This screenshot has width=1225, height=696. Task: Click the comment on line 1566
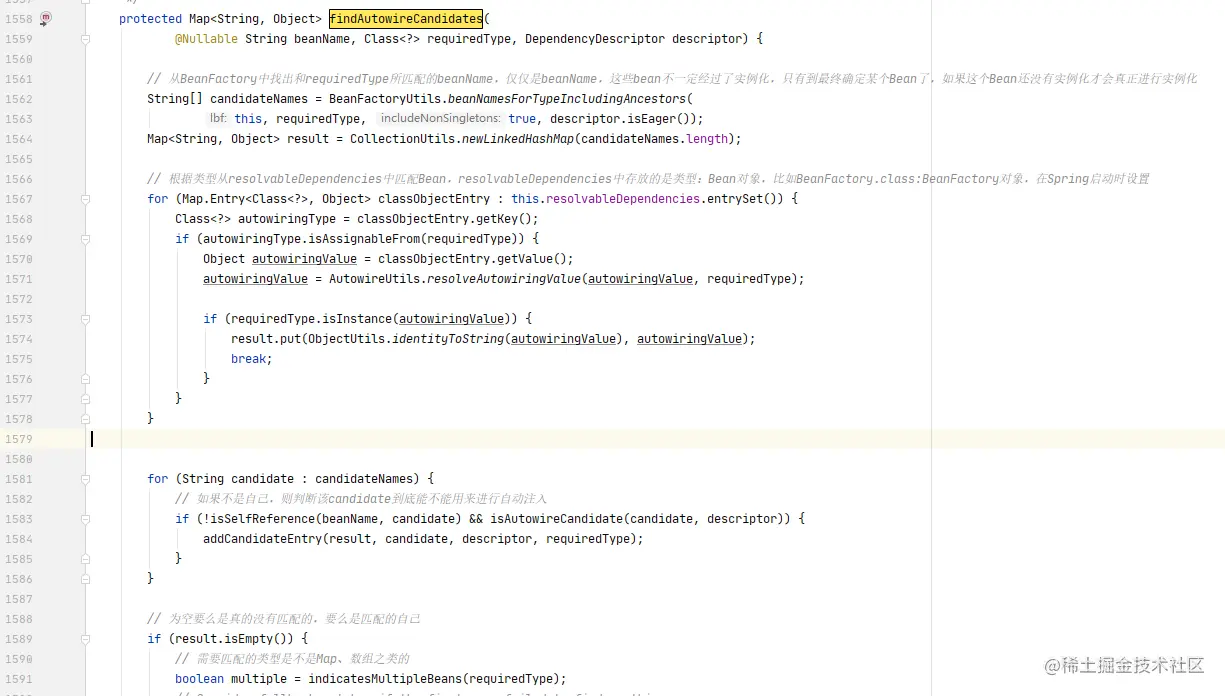point(648,179)
